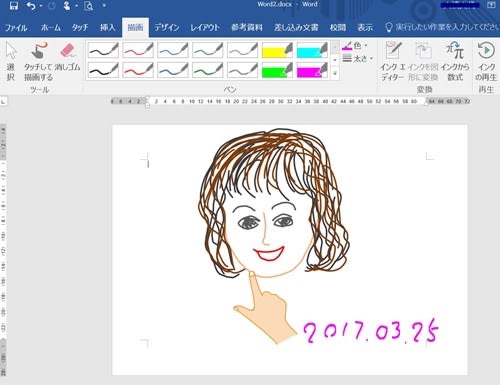Switch to the 挿入 tab
This screenshot has width=500, height=385.
pos(107,27)
